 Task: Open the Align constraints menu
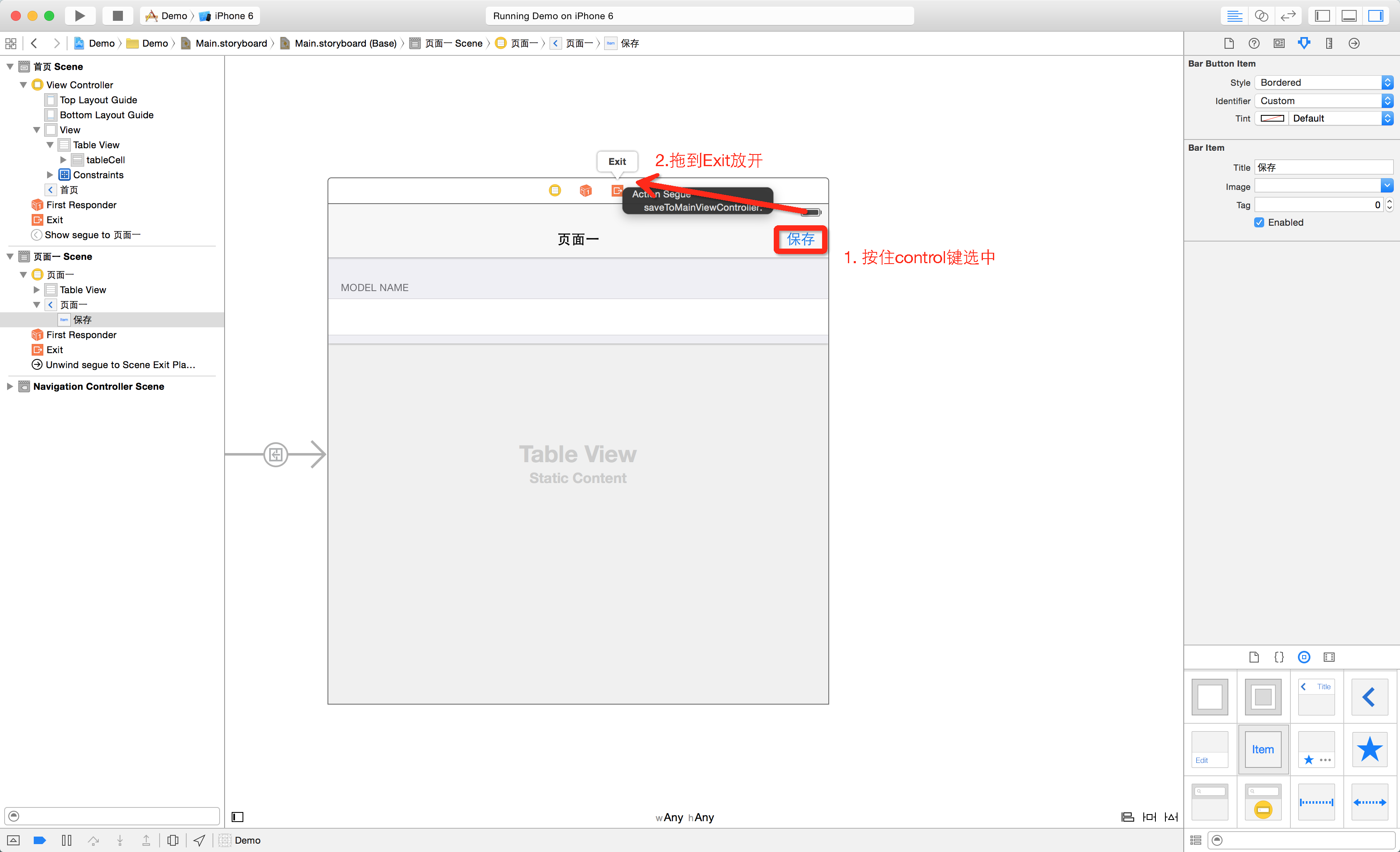click(x=1127, y=817)
